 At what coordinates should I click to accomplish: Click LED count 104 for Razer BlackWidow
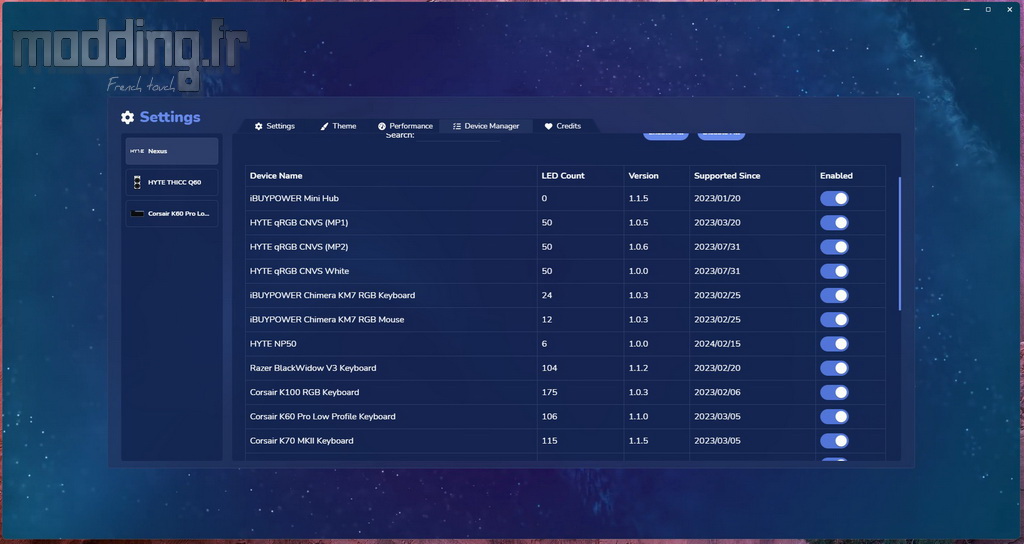pos(549,368)
